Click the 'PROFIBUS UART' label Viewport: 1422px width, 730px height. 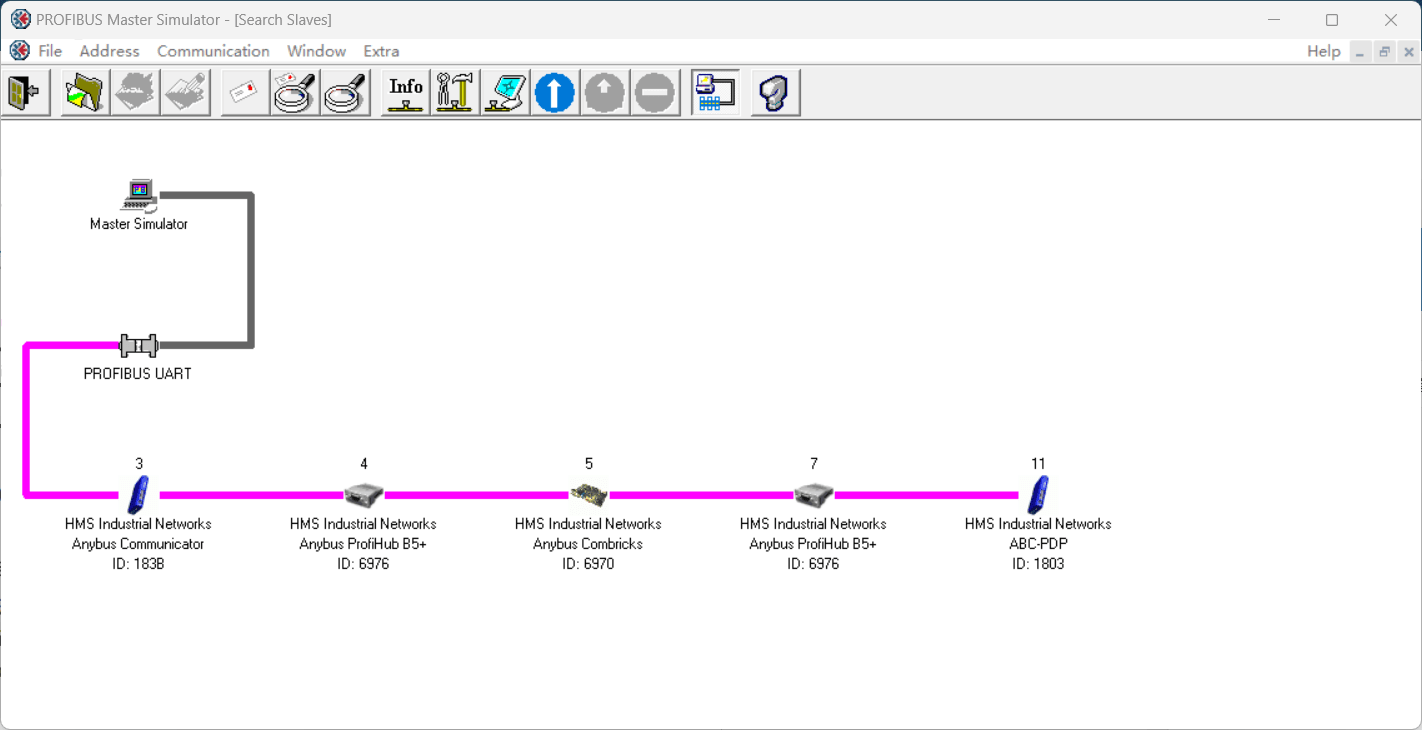(138, 374)
